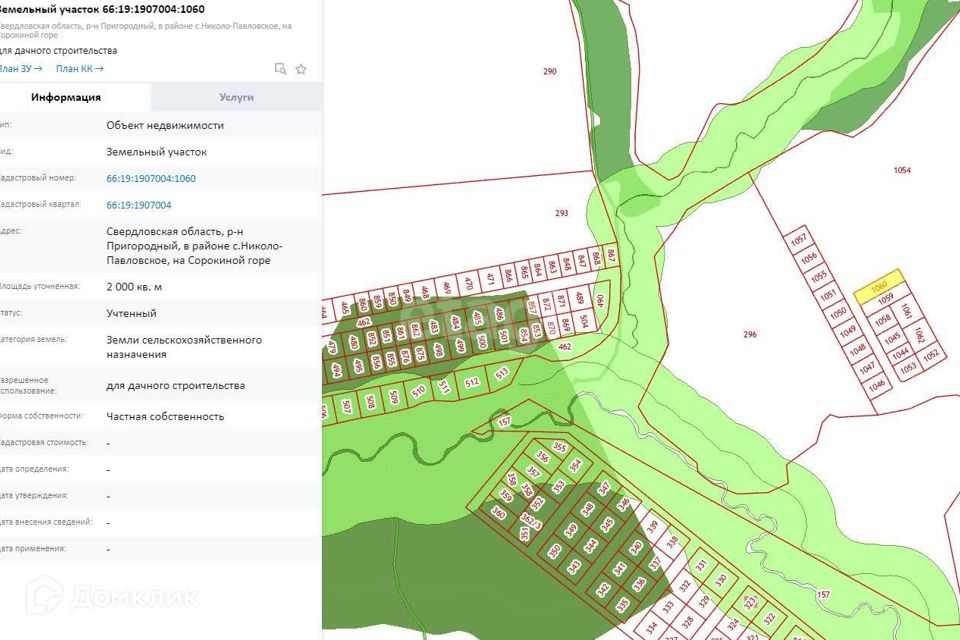Open the План ЗУ link
This screenshot has height=640, width=960.
[20, 69]
